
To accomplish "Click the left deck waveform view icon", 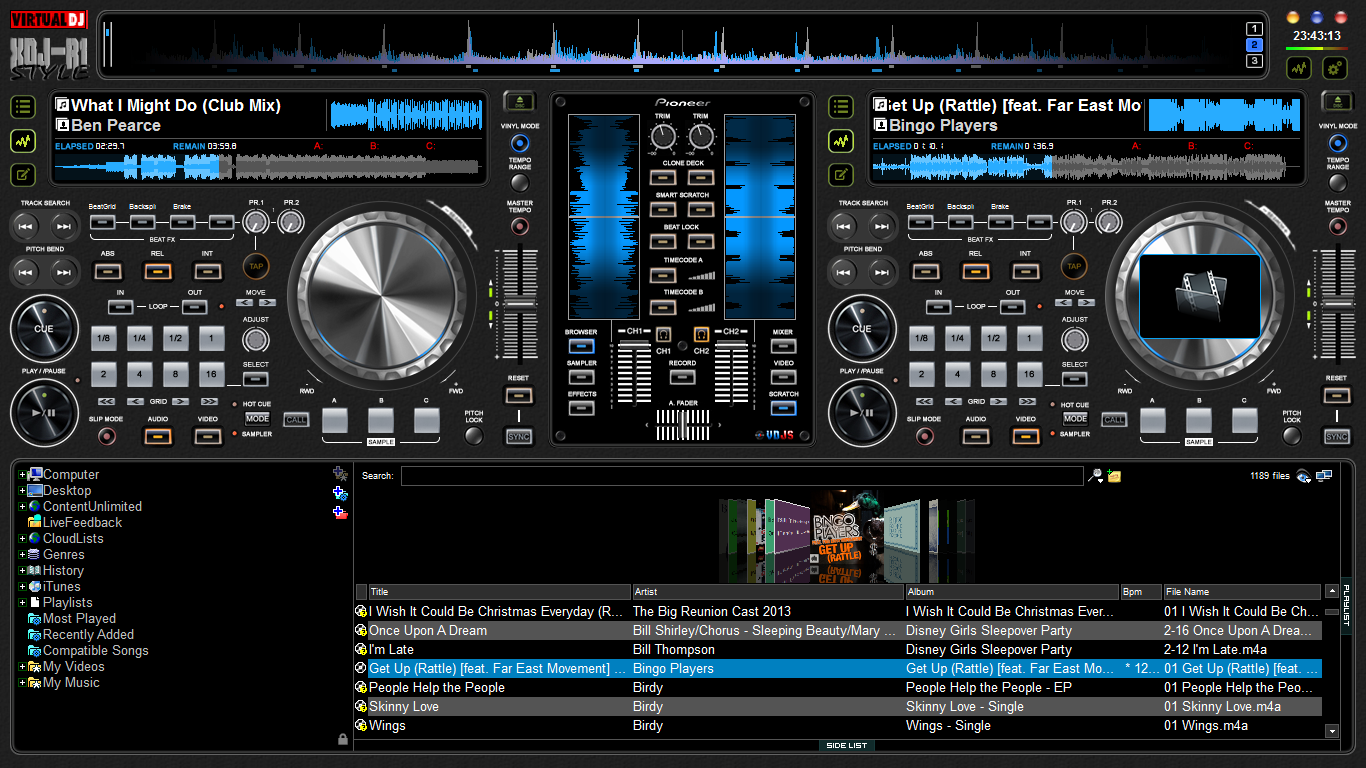I will [23, 141].
